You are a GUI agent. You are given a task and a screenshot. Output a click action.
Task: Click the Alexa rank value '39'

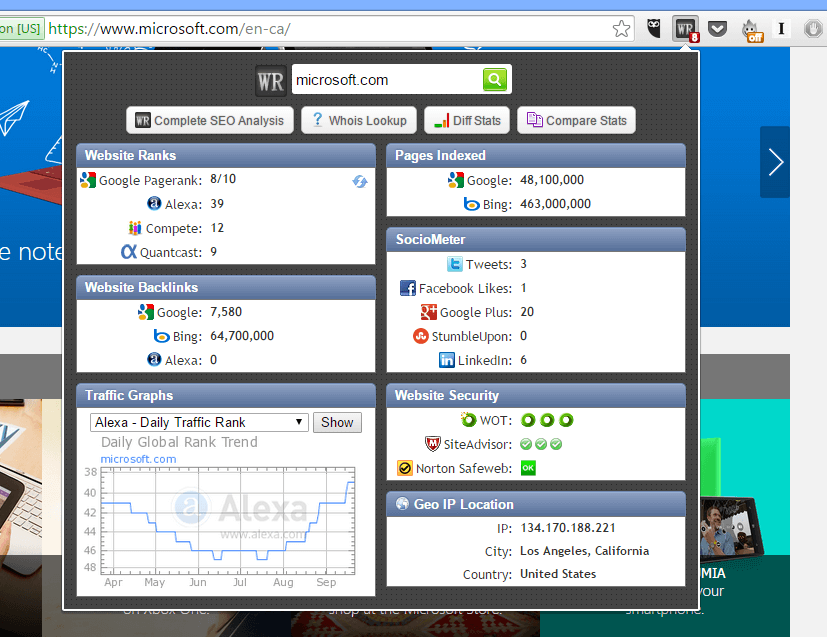tap(217, 204)
